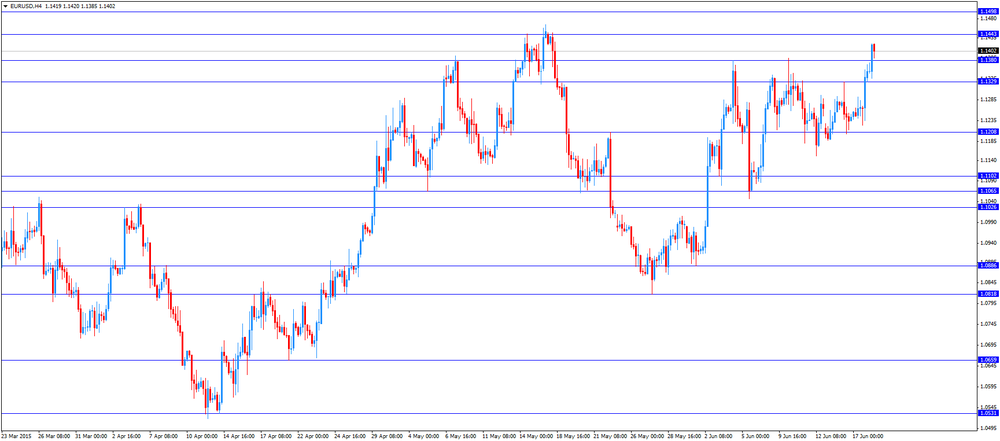This screenshot has width=1000, height=441.
Task: Select the 1.1065 horizontal line price label
Action: [x=987, y=191]
